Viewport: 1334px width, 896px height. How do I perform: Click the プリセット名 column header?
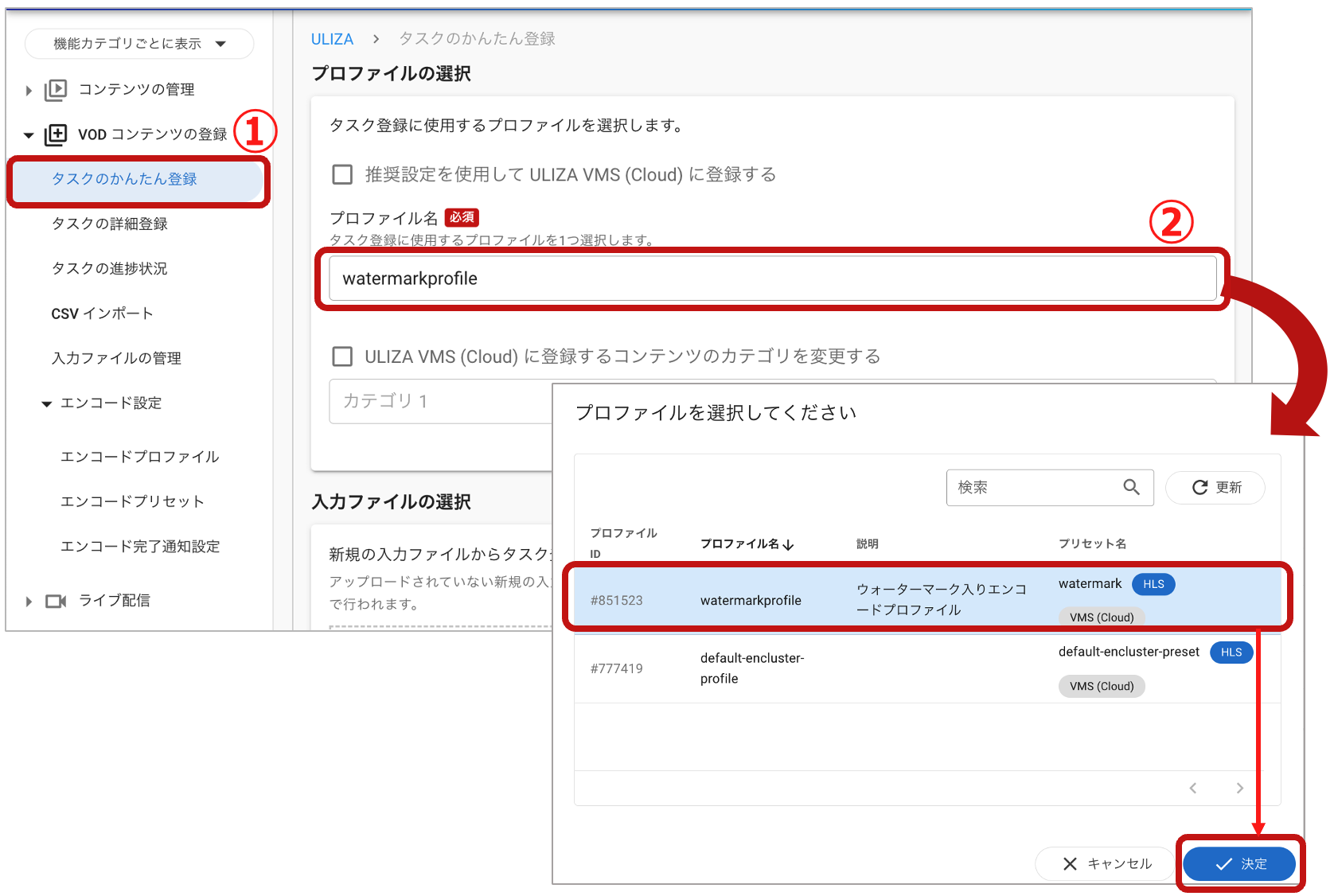point(1092,544)
